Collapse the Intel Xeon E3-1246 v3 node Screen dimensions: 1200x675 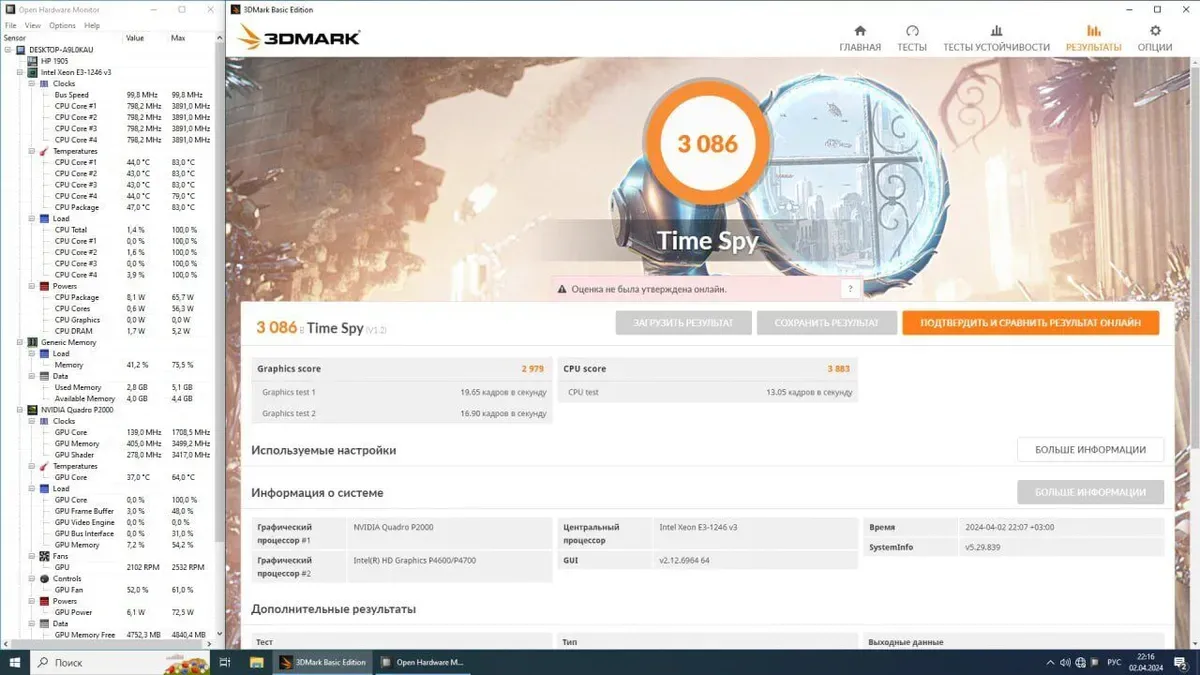tap(20, 72)
